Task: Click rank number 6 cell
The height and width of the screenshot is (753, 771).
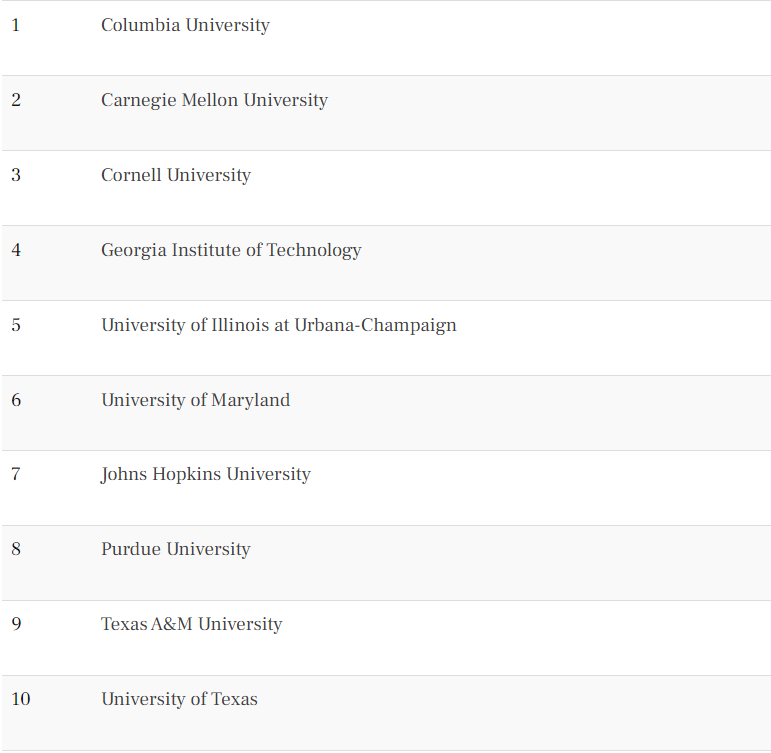Action: point(15,400)
